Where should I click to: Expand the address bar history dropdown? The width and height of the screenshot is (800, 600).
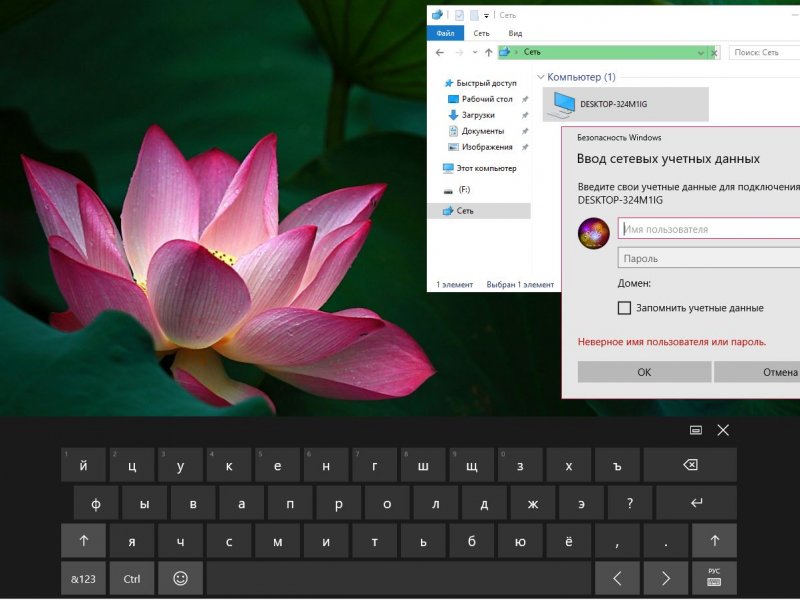click(x=701, y=53)
